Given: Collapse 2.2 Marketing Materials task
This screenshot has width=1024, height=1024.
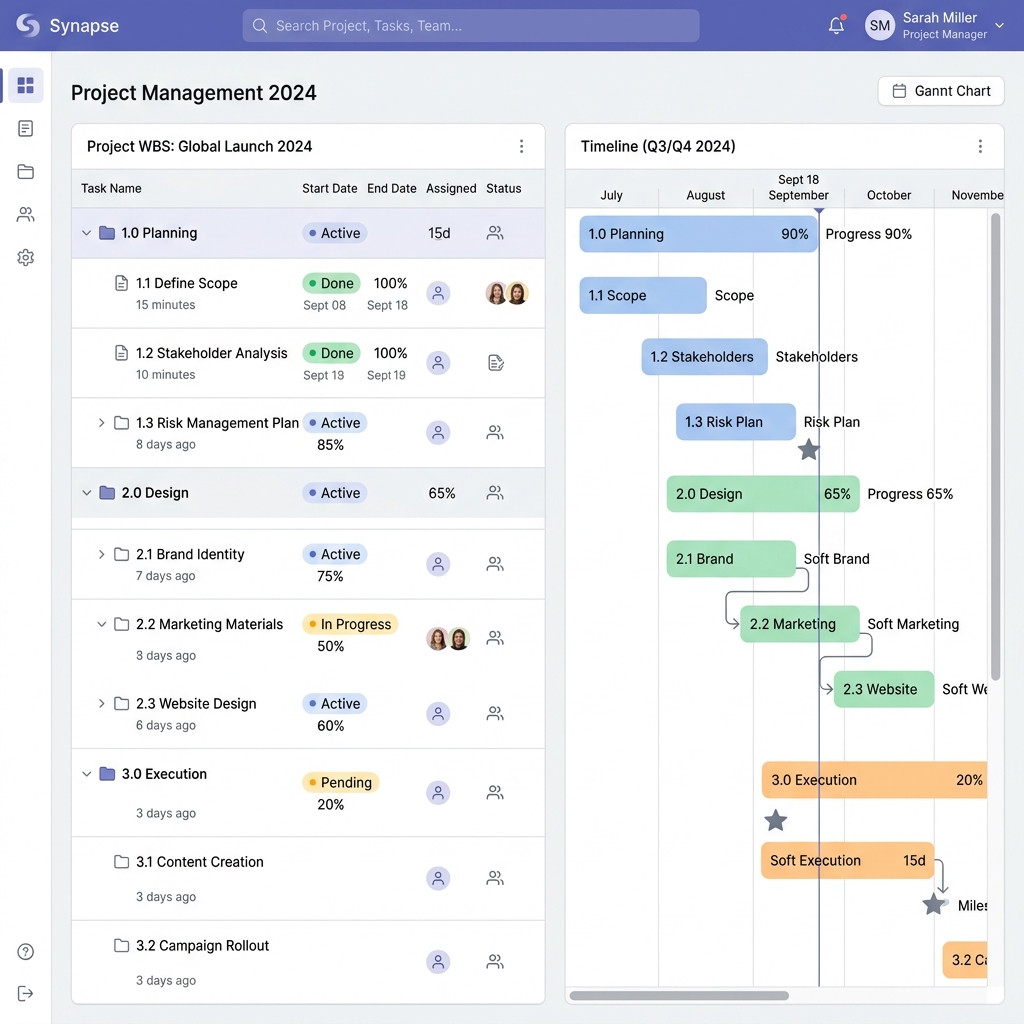Looking at the screenshot, I should pyautogui.click(x=101, y=624).
